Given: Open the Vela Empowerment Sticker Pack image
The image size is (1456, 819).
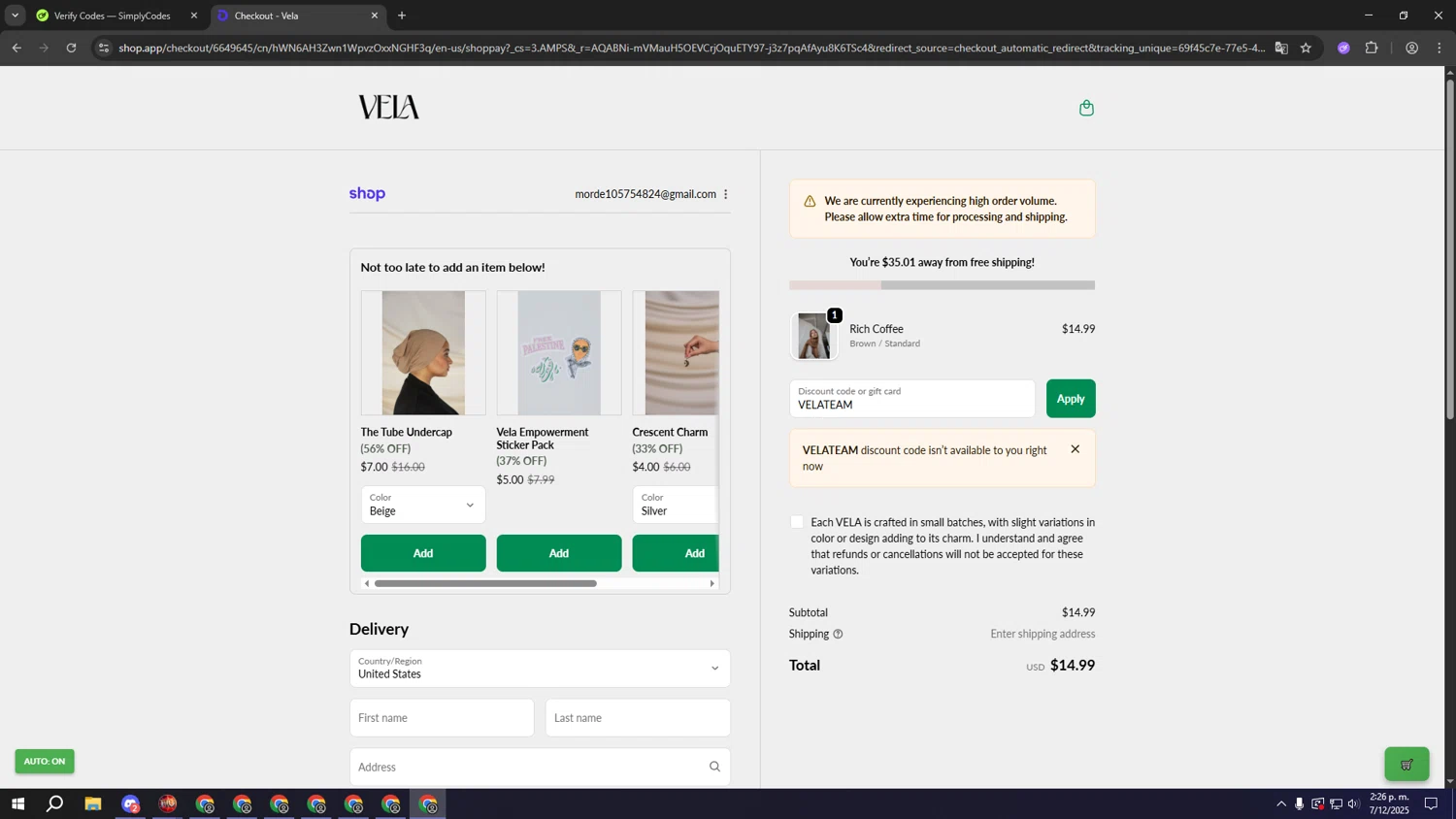Looking at the screenshot, I should (x=559, y=353).
